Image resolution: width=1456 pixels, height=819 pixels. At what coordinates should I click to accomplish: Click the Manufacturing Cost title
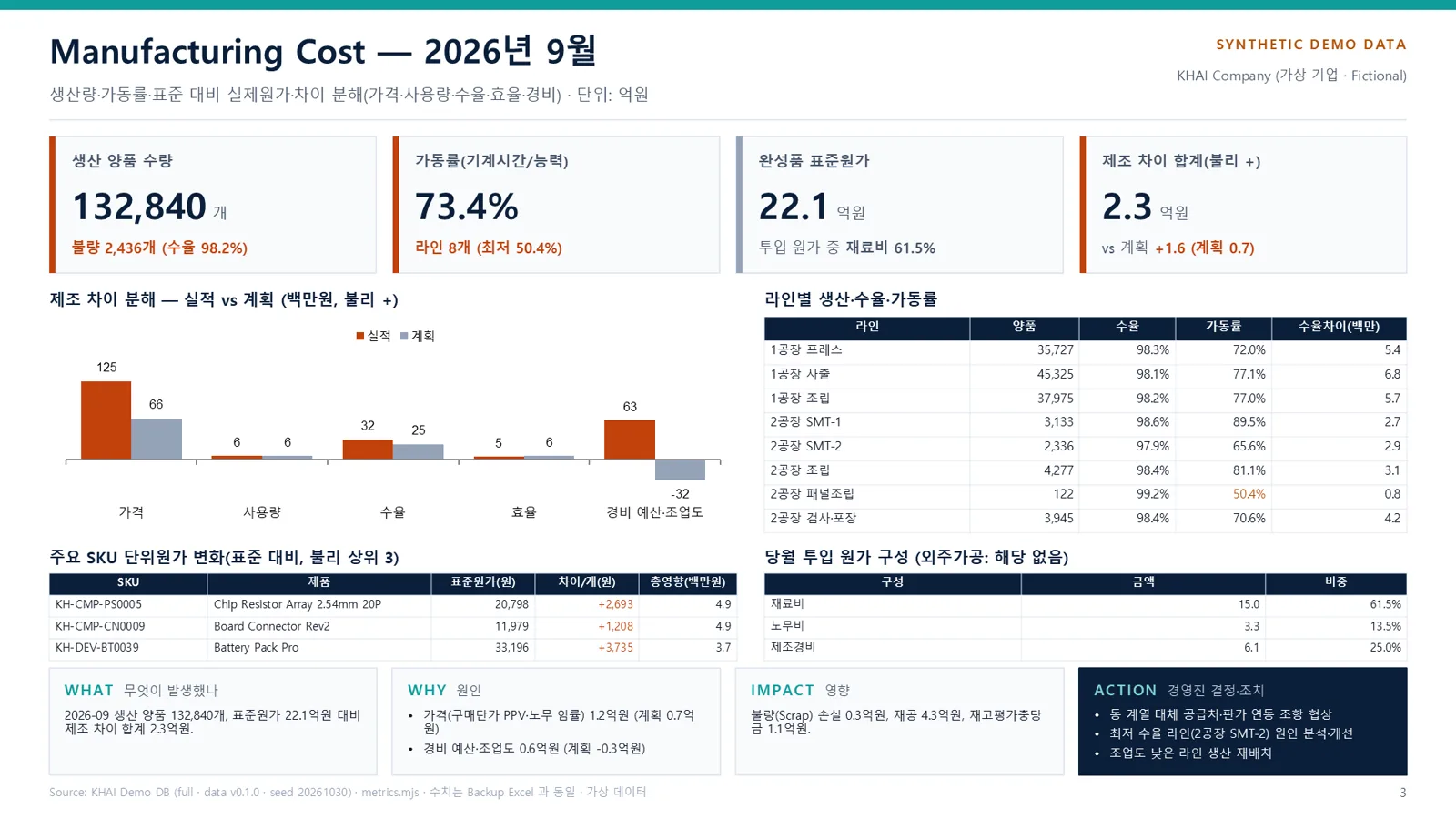pyautogui.click(x=323, y=52)
